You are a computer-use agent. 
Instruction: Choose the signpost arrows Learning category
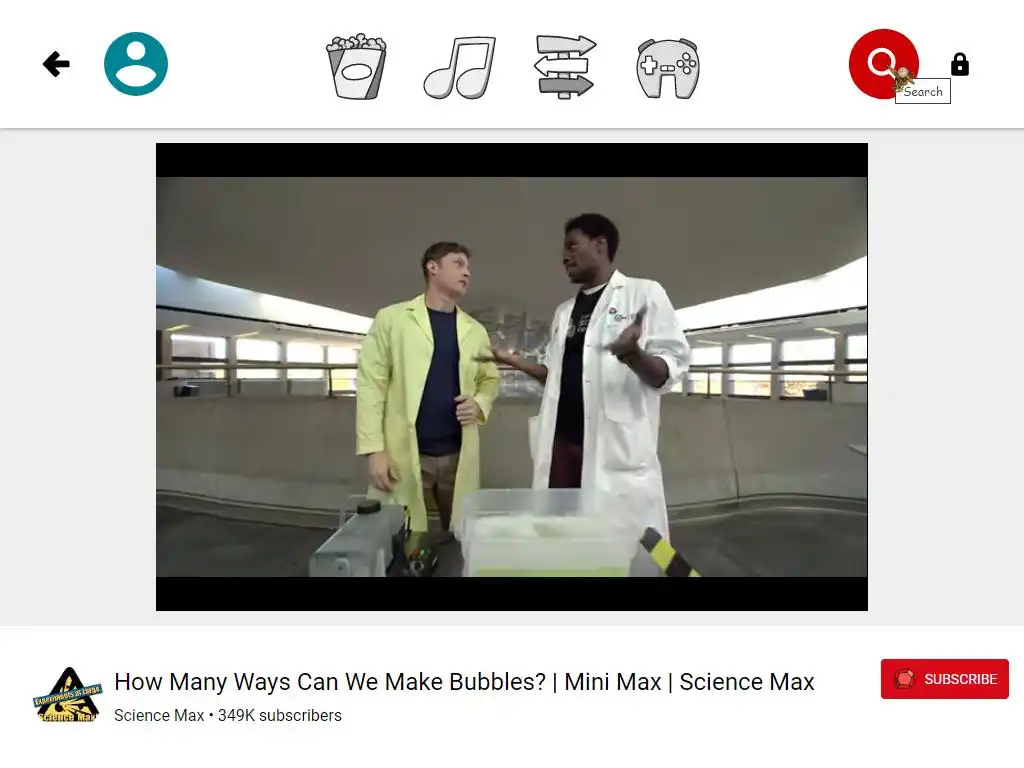click(565, 67)
